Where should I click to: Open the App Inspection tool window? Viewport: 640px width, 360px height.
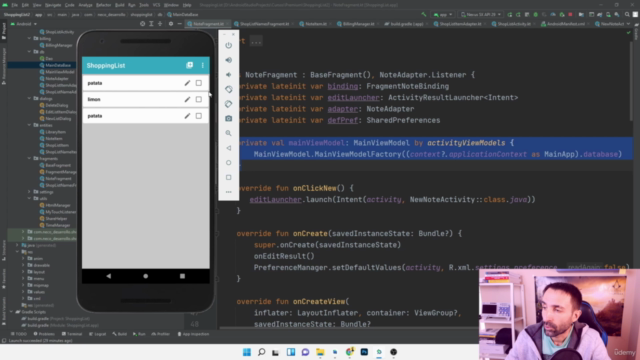pyautogui.click(x=193, y=334)
